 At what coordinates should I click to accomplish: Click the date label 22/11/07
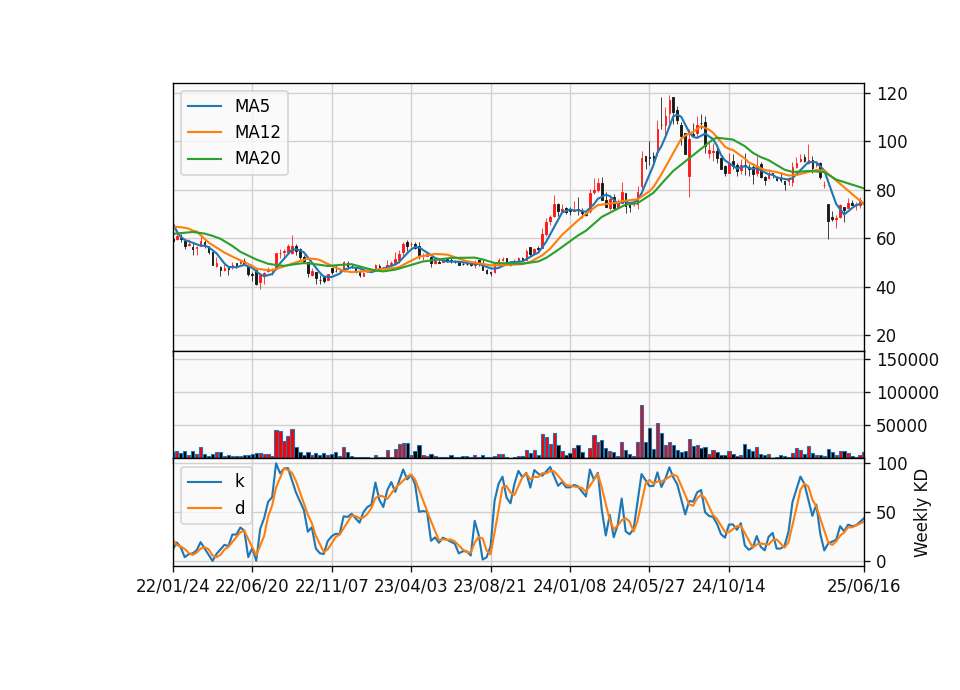click(x=331, y=586)
